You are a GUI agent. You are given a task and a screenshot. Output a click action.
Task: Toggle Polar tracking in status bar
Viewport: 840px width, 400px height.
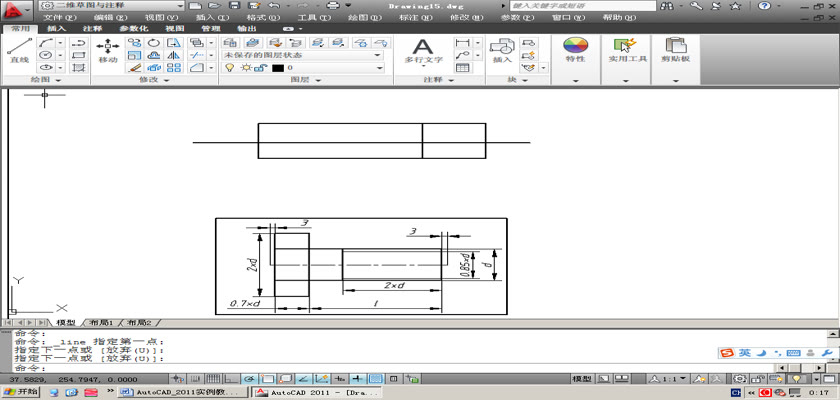point(249,379)
